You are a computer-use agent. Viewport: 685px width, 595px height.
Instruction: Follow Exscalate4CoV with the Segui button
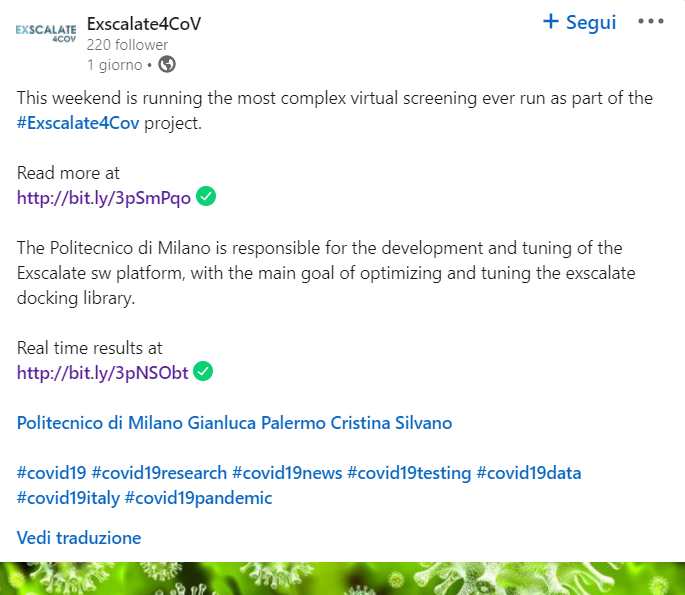pyautogui.click(x=579, y=22)
